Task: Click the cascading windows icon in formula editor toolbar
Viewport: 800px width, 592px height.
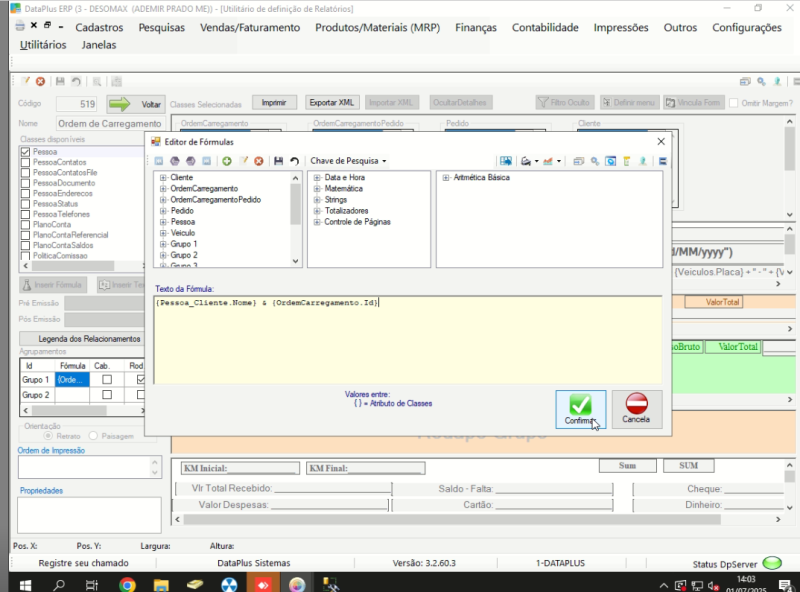Action: coord(578,161)
